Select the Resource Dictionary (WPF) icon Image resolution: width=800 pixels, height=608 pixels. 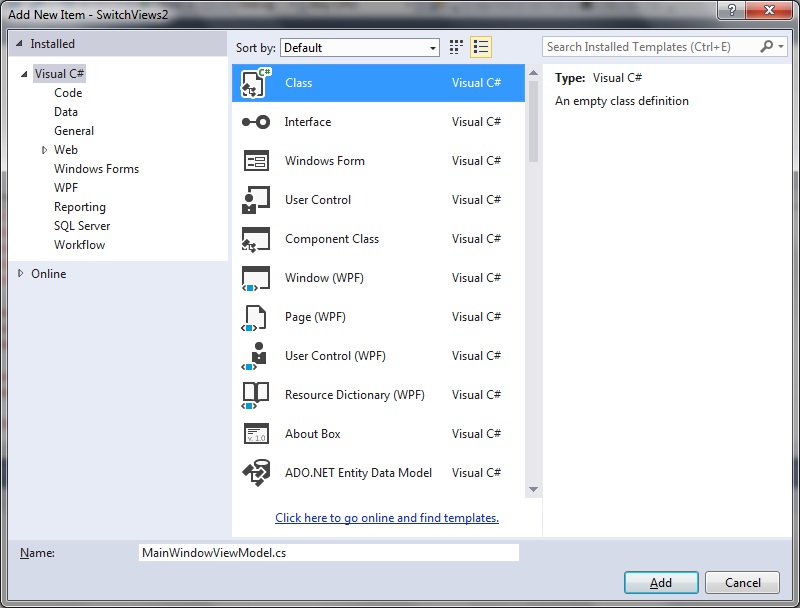[x=255, y=395]
